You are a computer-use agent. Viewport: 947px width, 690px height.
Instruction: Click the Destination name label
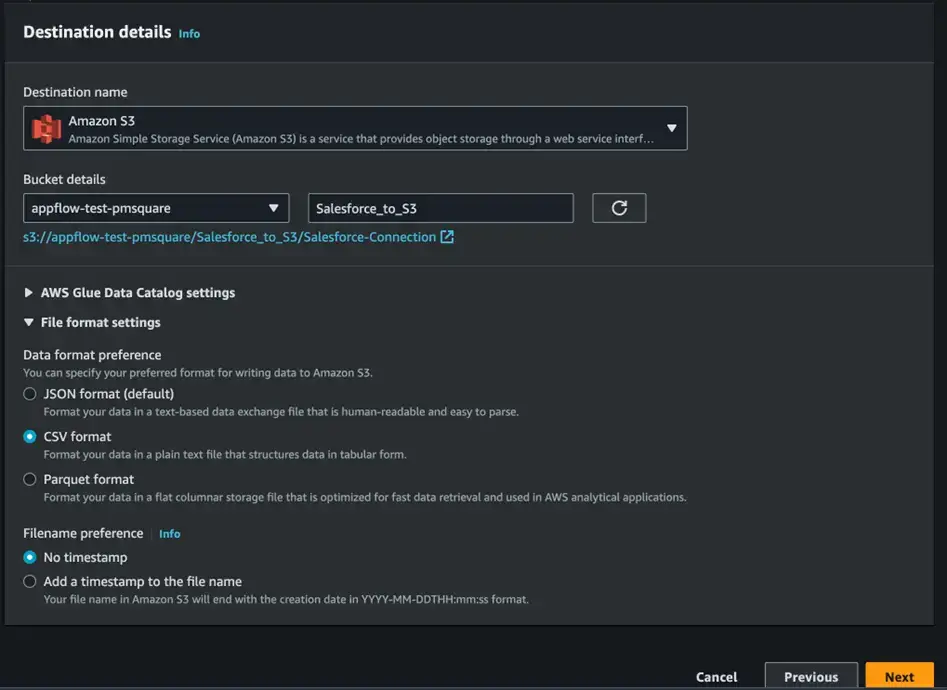[x=75, y=92]
